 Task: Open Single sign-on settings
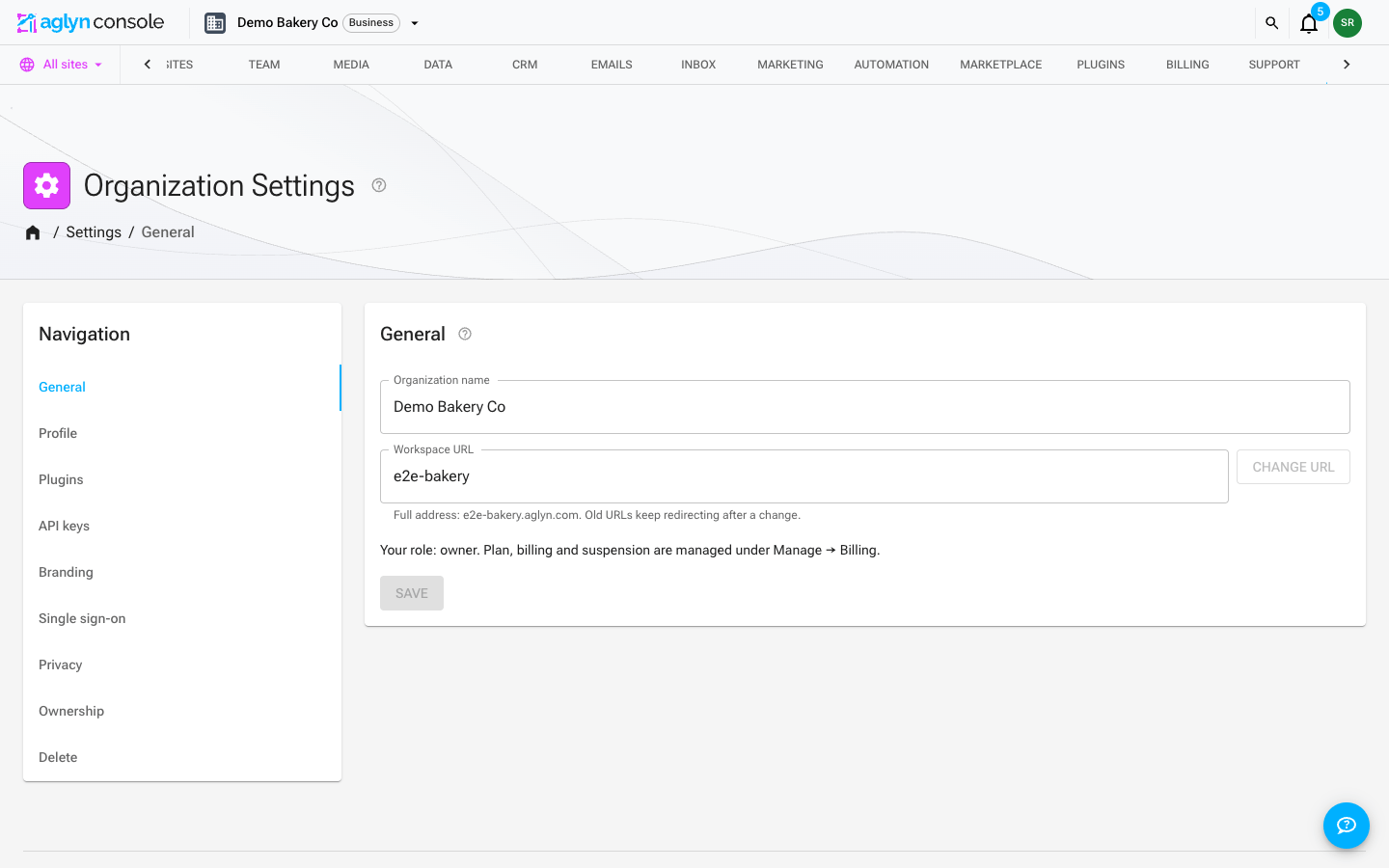pos(182,618)
